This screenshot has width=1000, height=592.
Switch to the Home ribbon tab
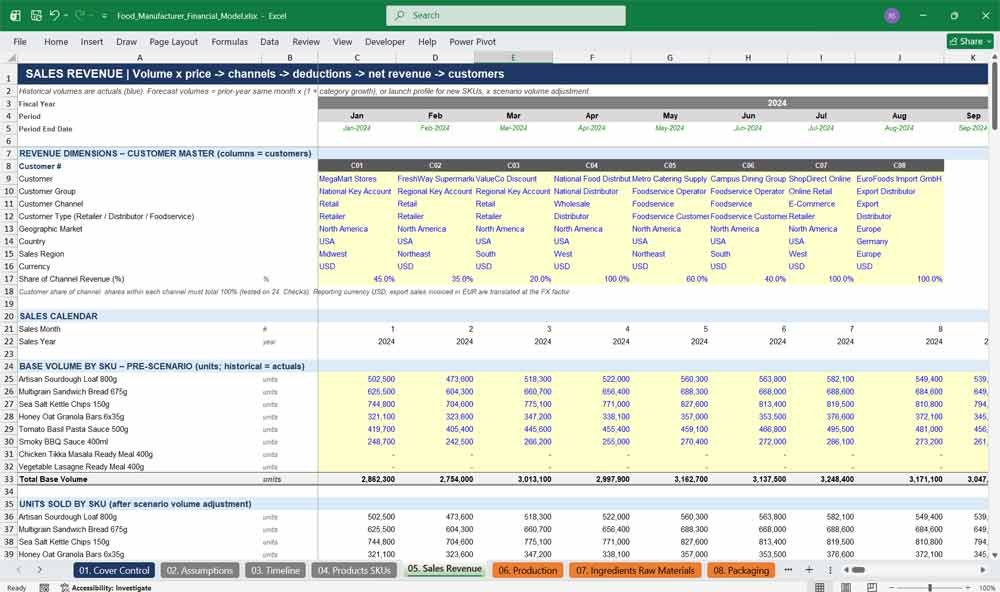pos(56,41)
